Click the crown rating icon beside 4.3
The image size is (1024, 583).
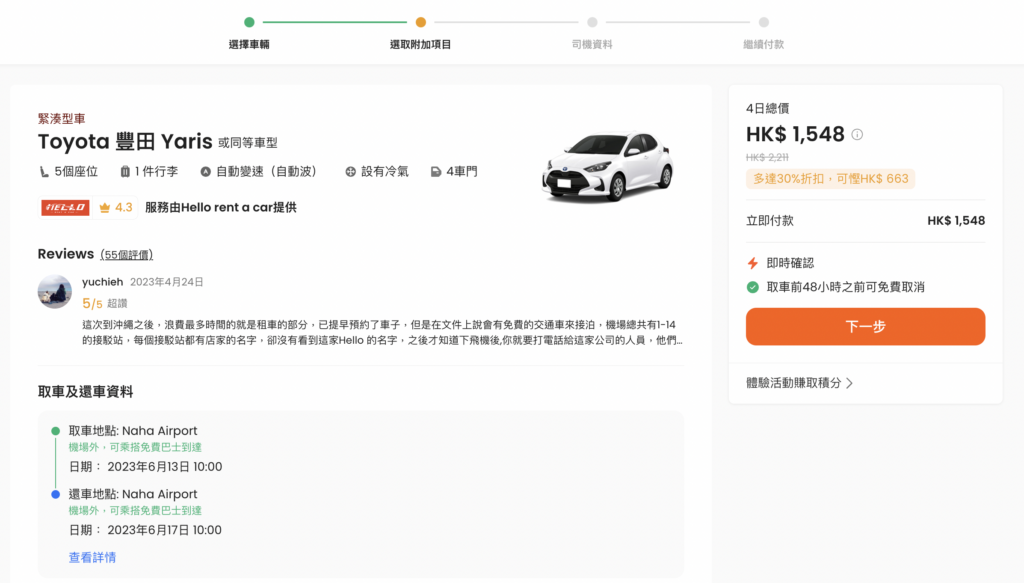tap(104, 208)
